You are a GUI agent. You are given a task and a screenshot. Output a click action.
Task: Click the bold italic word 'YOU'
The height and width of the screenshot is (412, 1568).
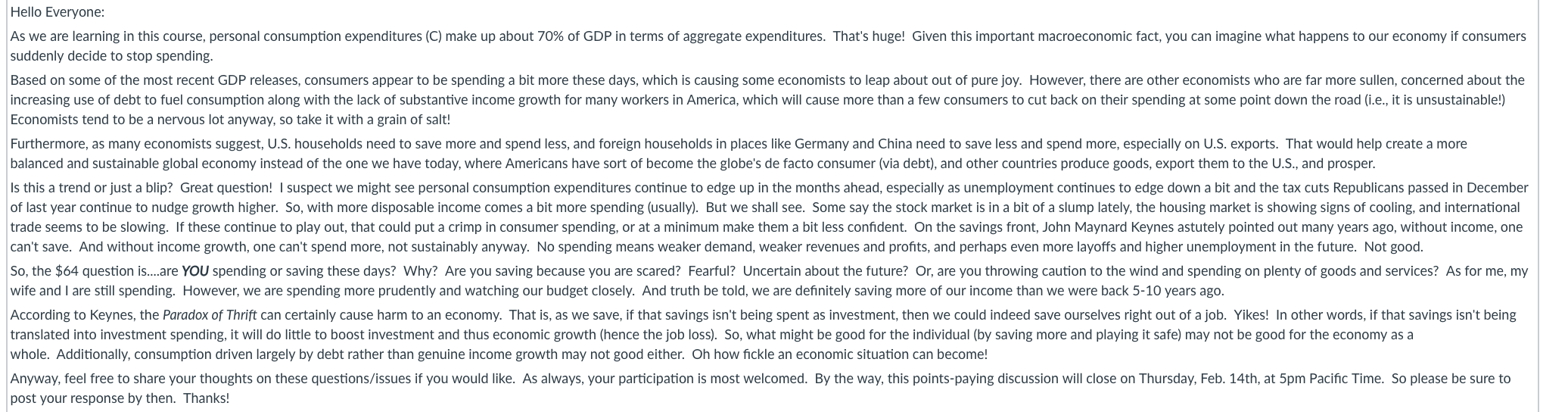pos(195,271)
